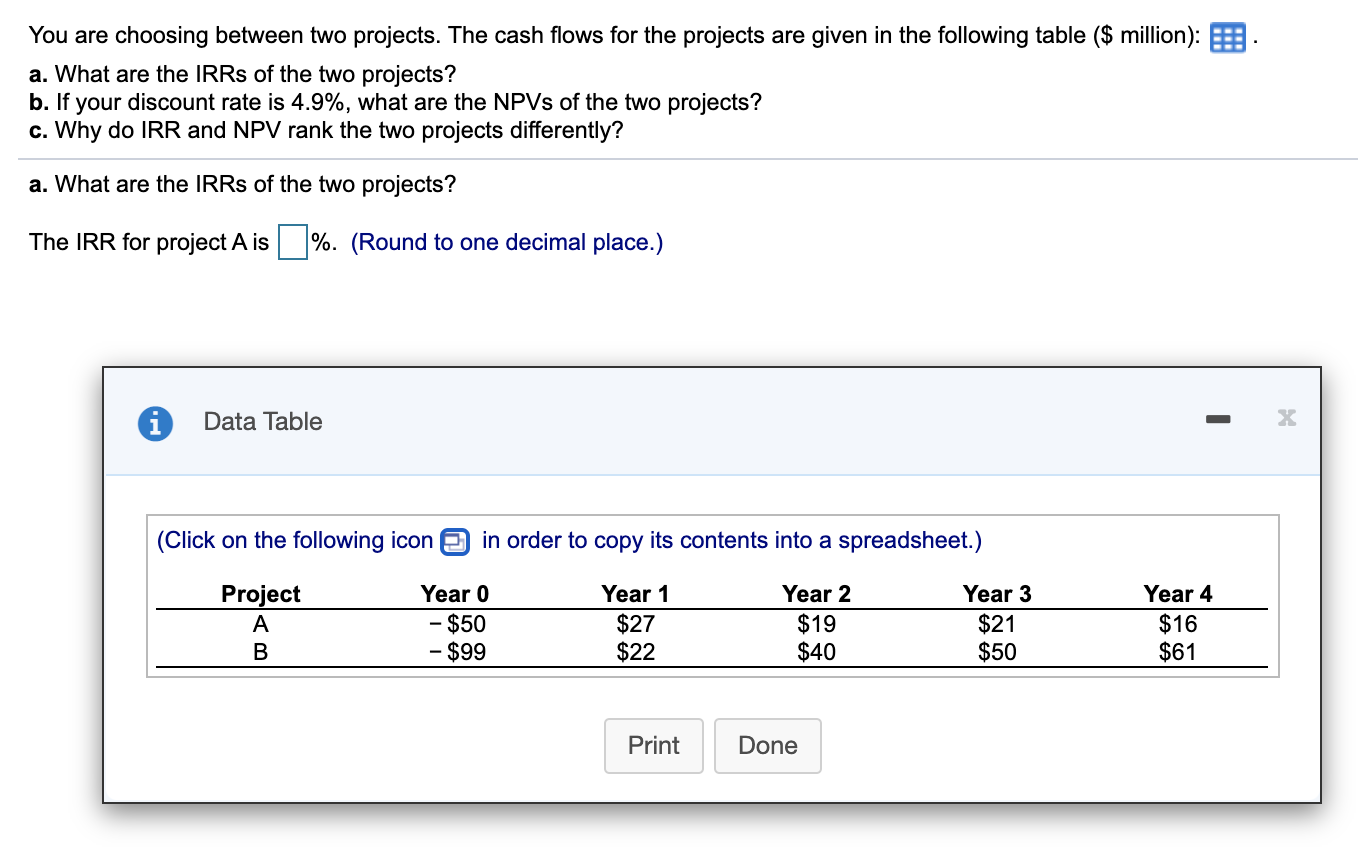Click the info icon beside Data Table
Screen dimensions: 1358x865
point(153,423)
